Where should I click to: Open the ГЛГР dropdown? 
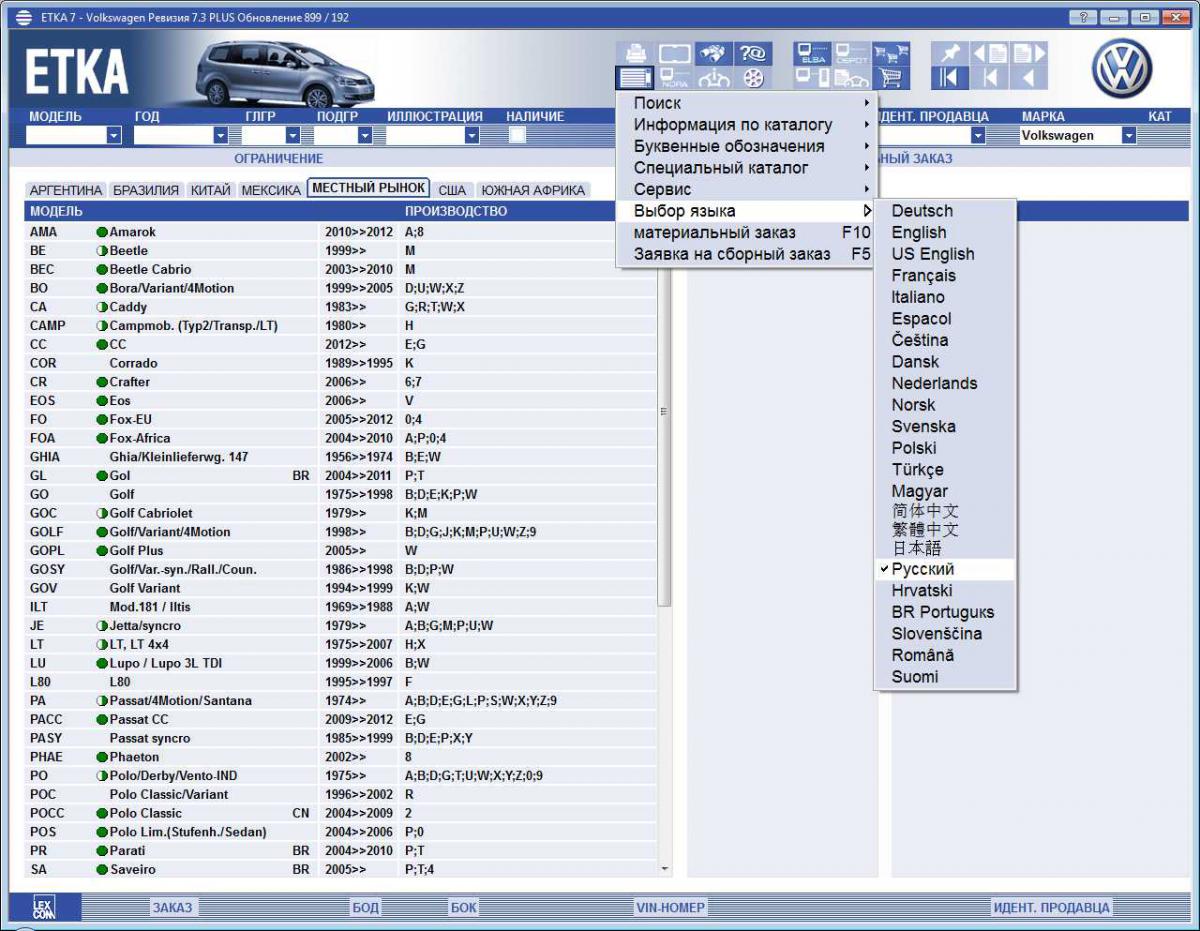[293, 135]
